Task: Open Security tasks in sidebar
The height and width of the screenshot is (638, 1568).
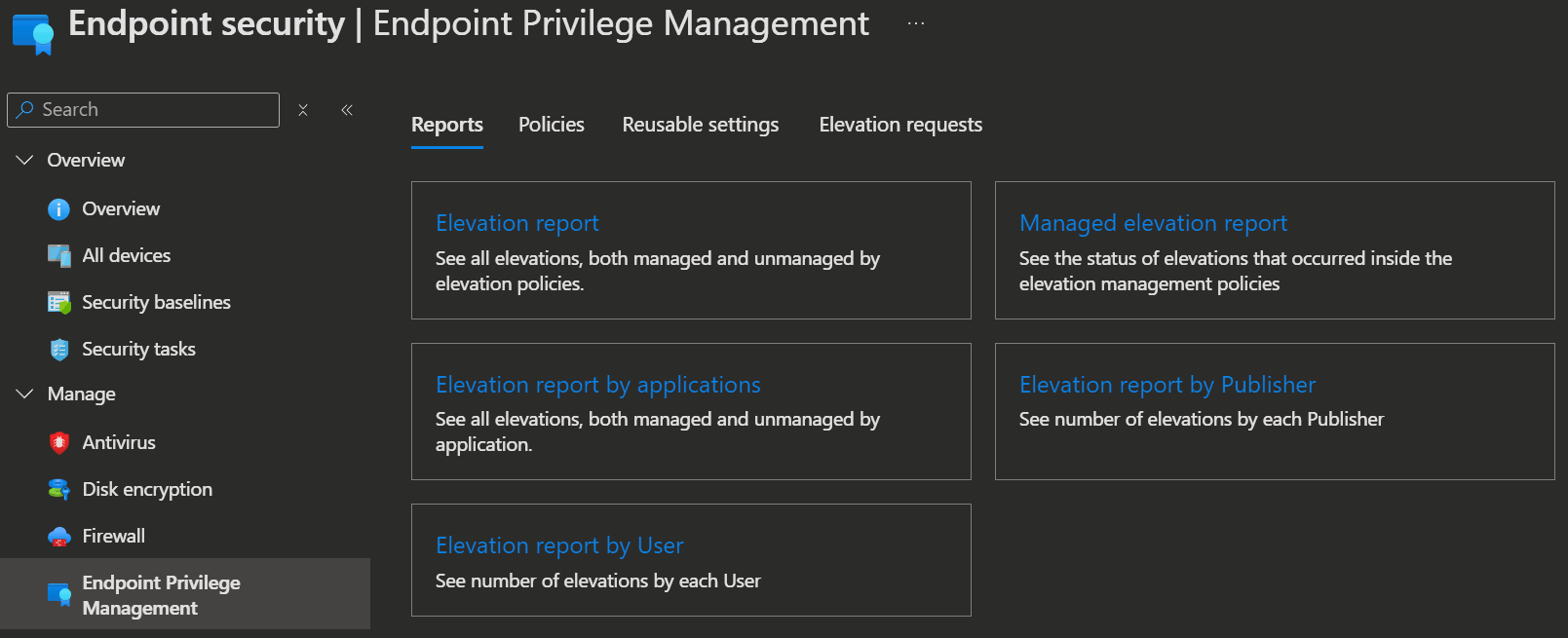Action: point(139,349)
